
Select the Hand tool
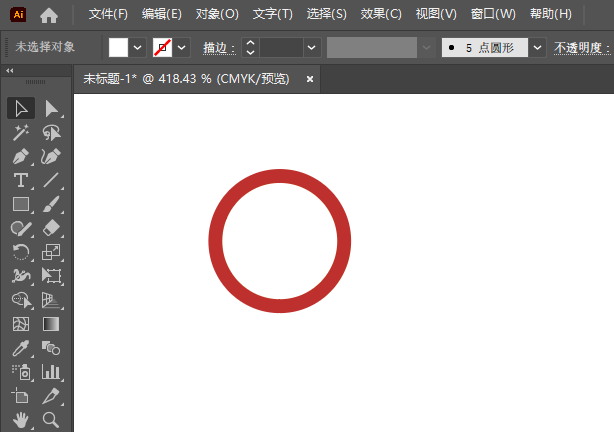point(21,420)
